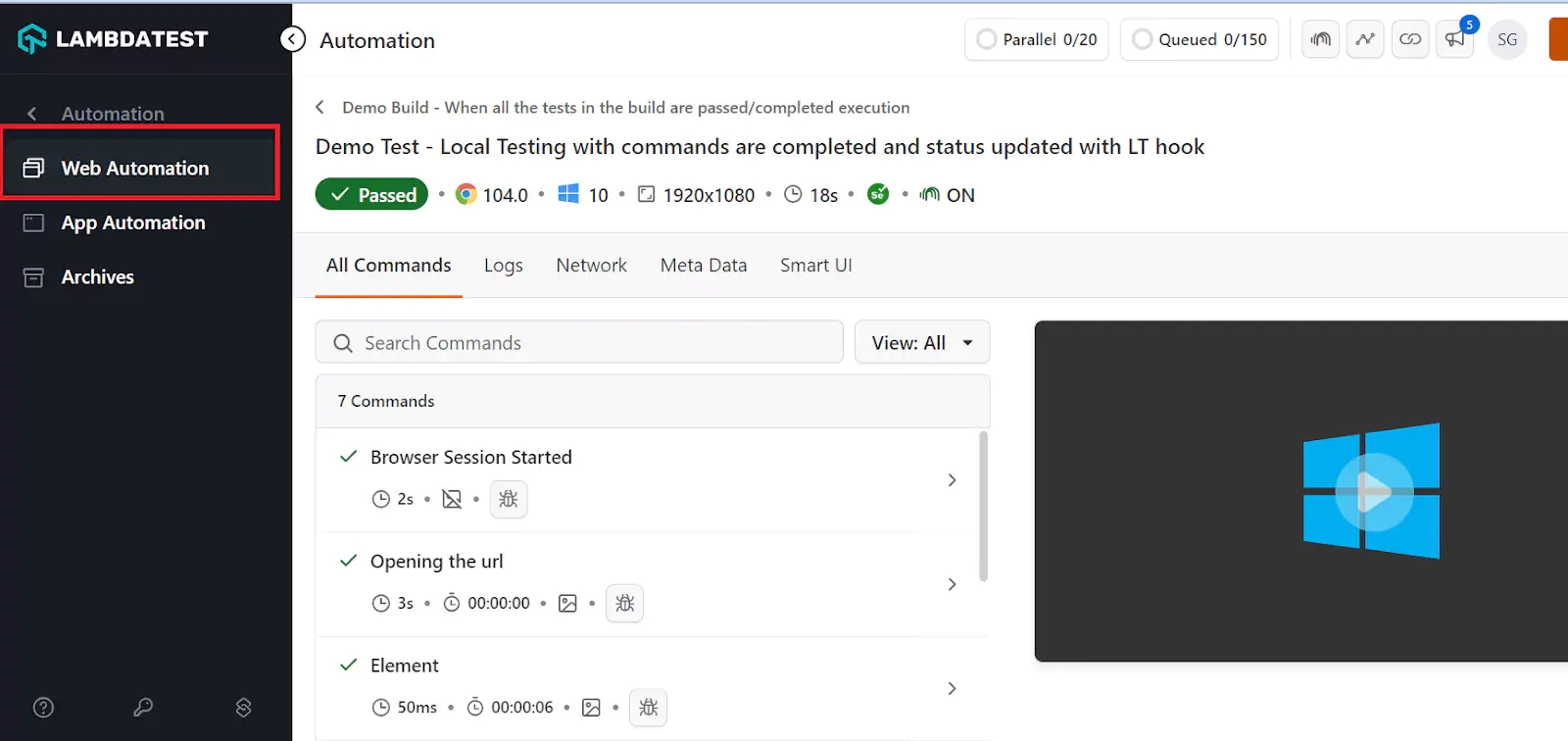
Task: Click the 3s duration for Opening the url
Action: [x=406, y=603]
